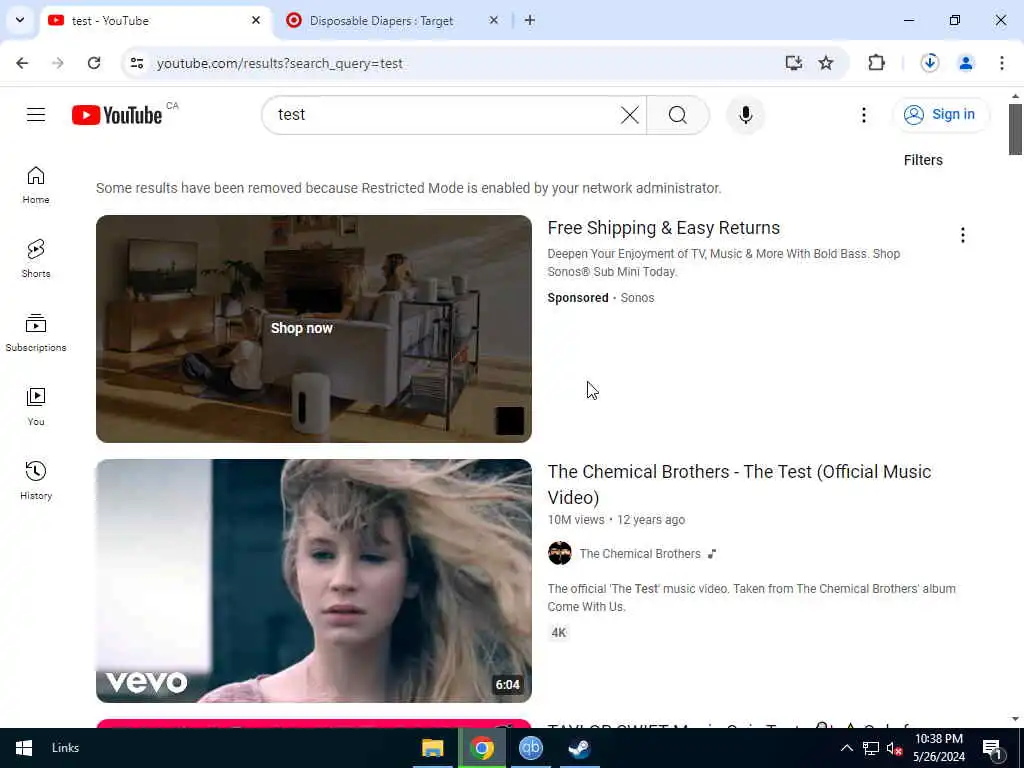Click the browser address bar URL
This screenshot has width=1024, height=768.
tap(280, 63)
